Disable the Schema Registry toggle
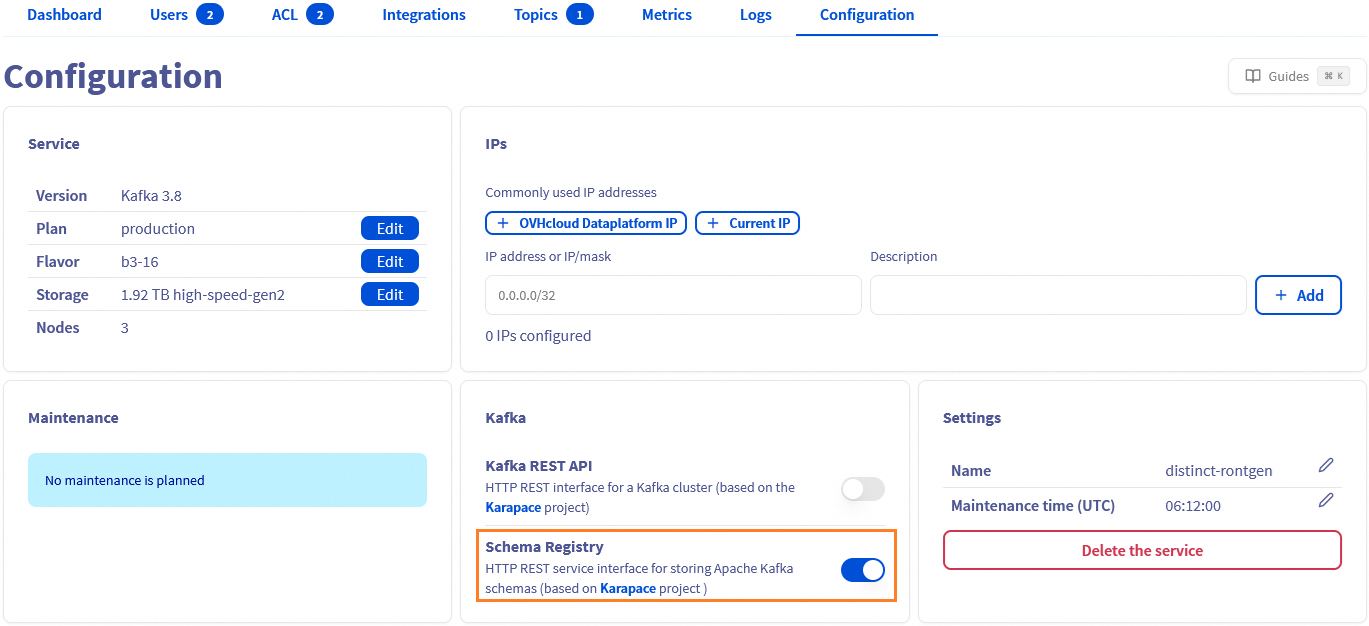1369x626 pixels. coord(862,569)
